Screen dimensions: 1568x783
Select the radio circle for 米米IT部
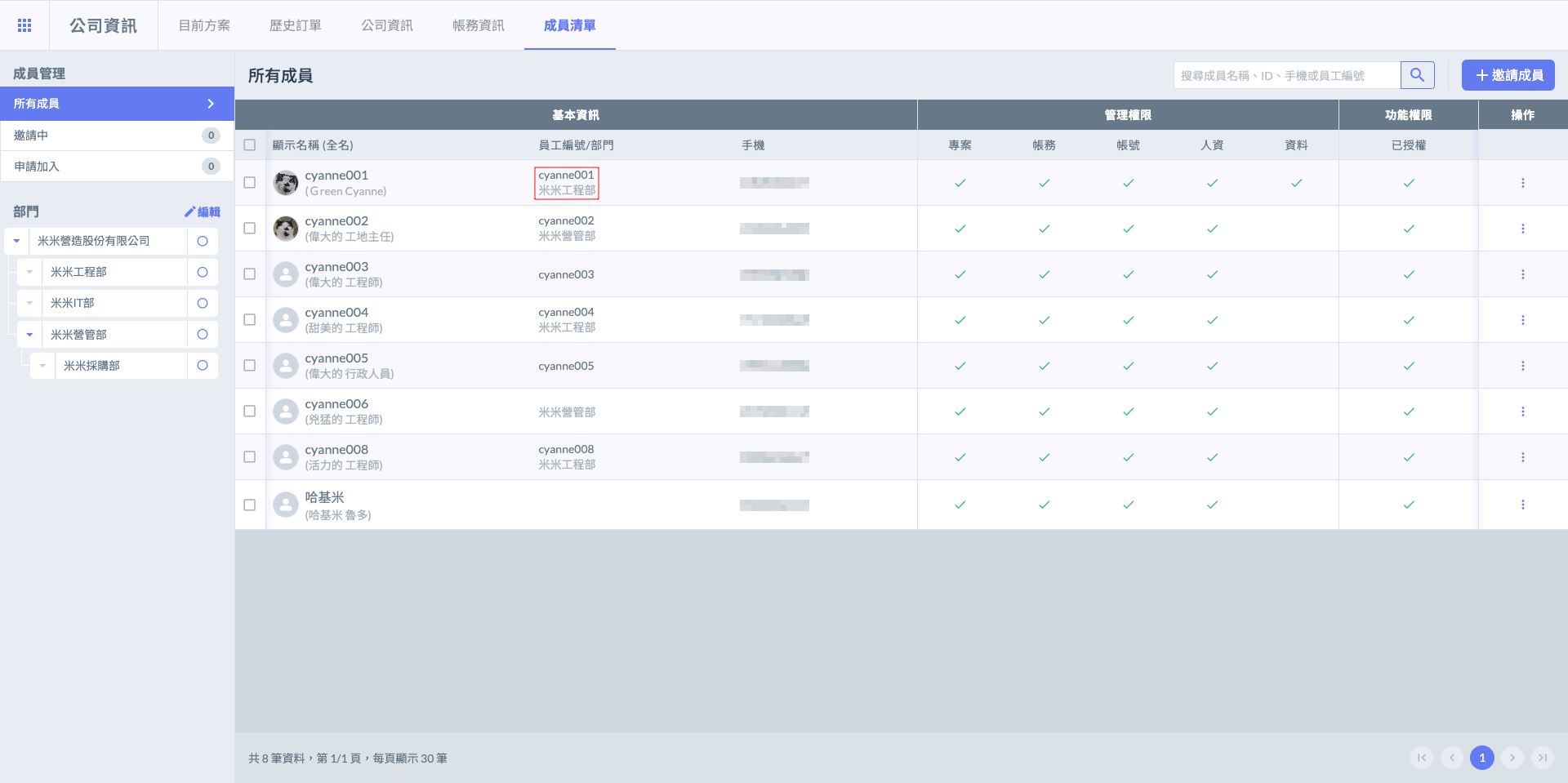pyautogui.click(x=203, y=303)
